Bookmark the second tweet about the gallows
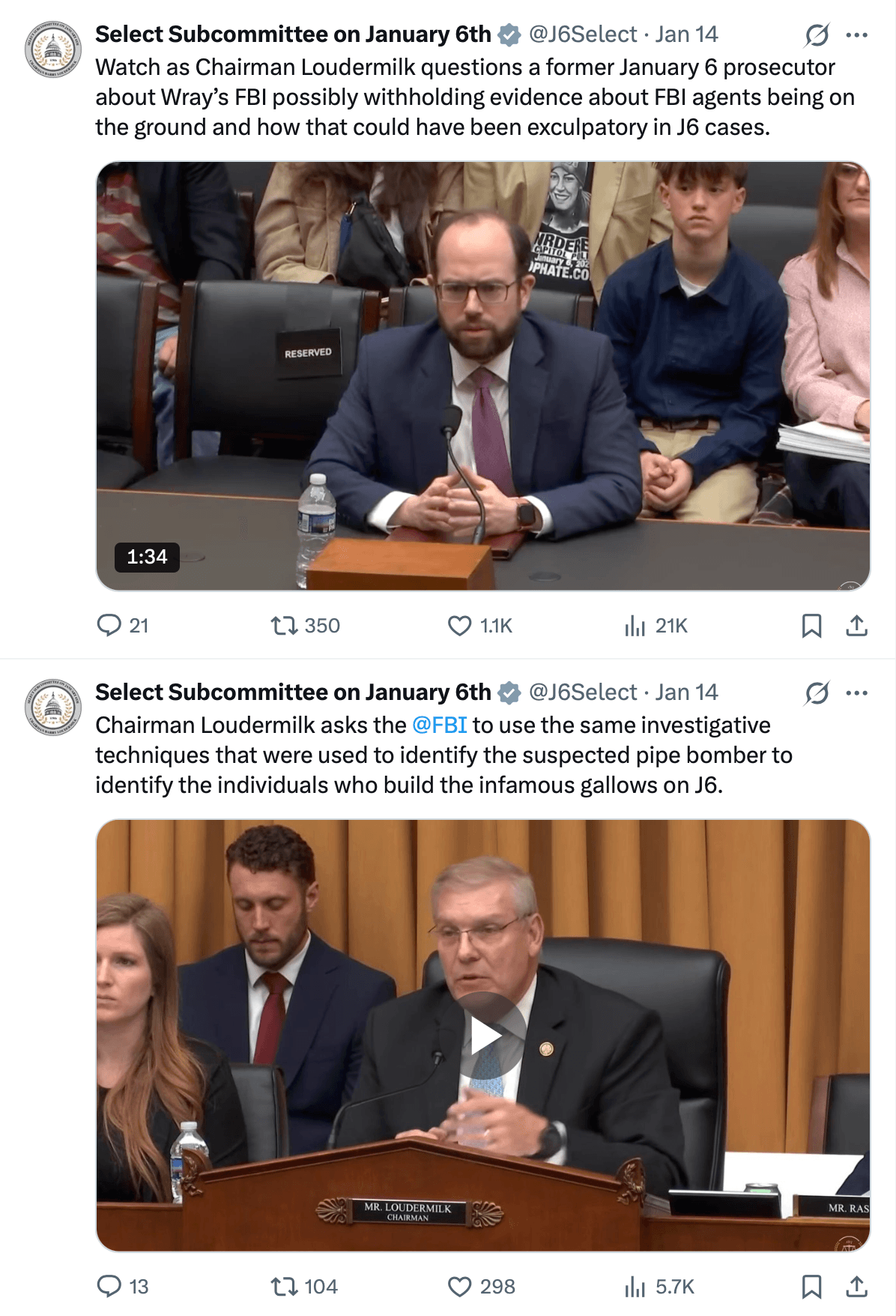Image resolution: width=896 pixels, height=1316 pixels. 811,1286
